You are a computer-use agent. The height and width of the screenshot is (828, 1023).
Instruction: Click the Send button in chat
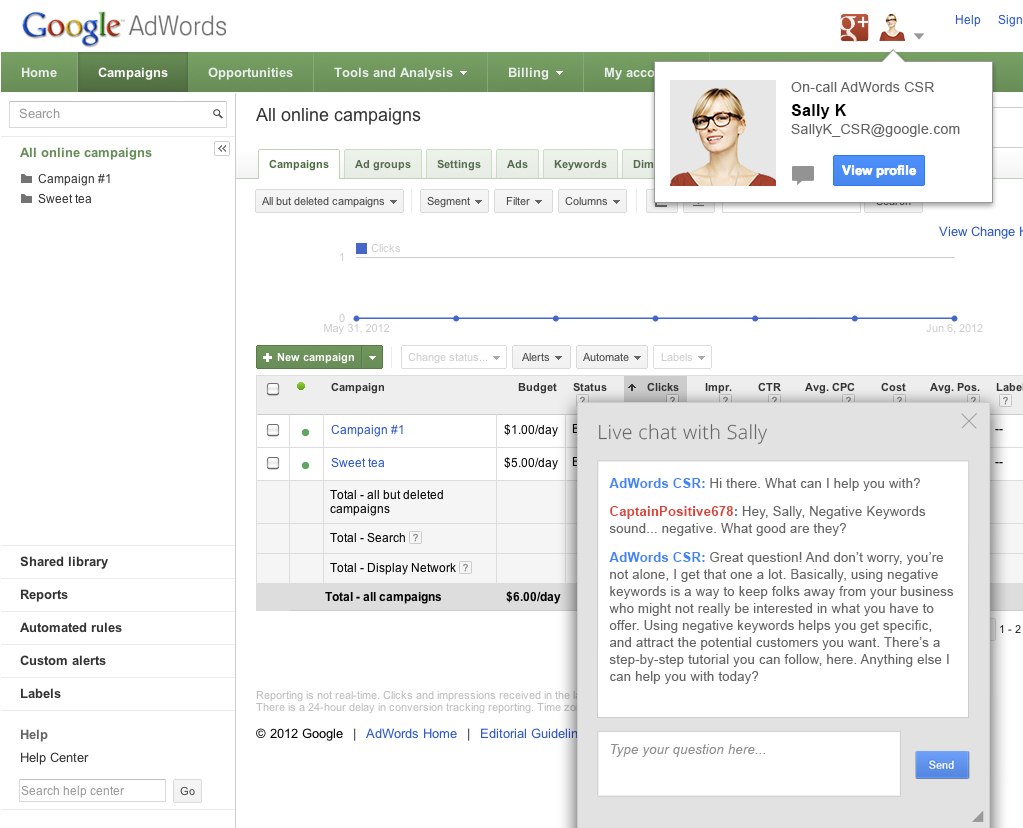click(941, 765)
